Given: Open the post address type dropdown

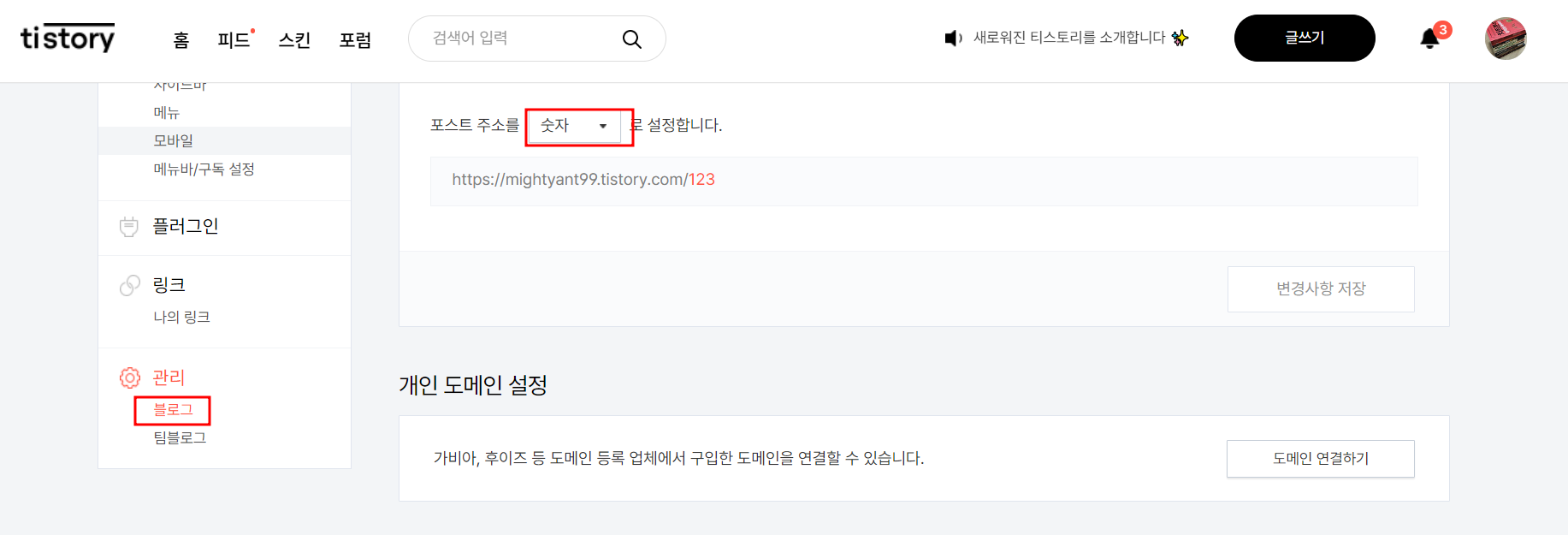Looking at the screenshot, I should point(575,126).
